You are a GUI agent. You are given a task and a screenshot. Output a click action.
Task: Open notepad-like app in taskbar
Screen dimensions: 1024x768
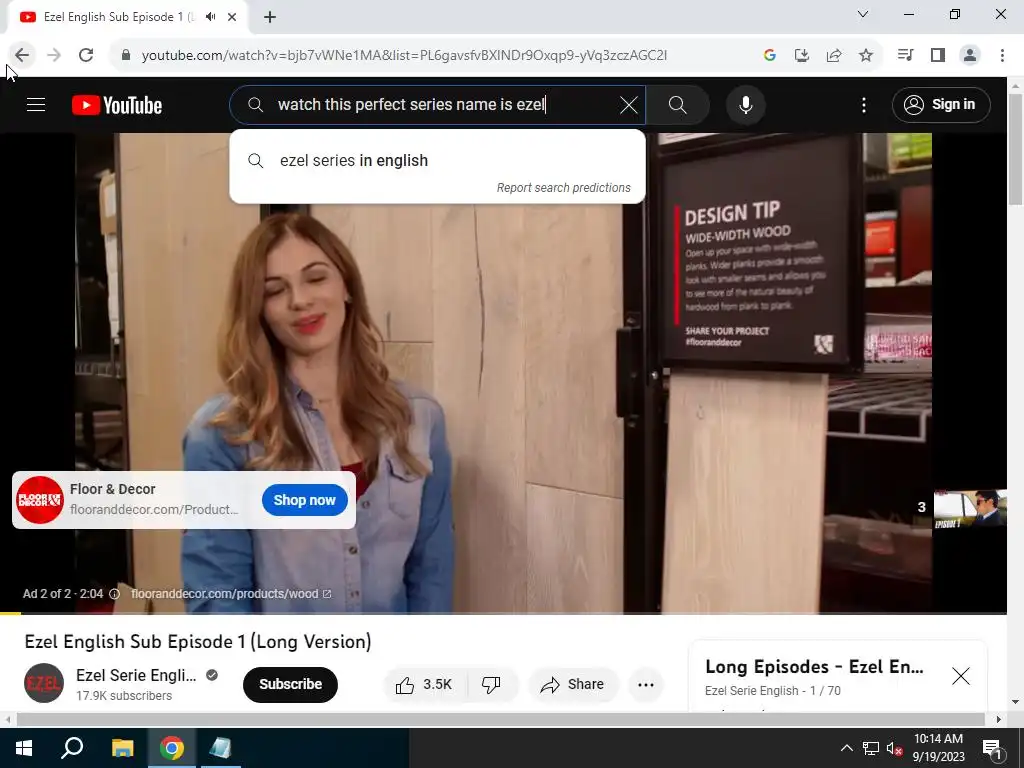(x=221, y=748)
